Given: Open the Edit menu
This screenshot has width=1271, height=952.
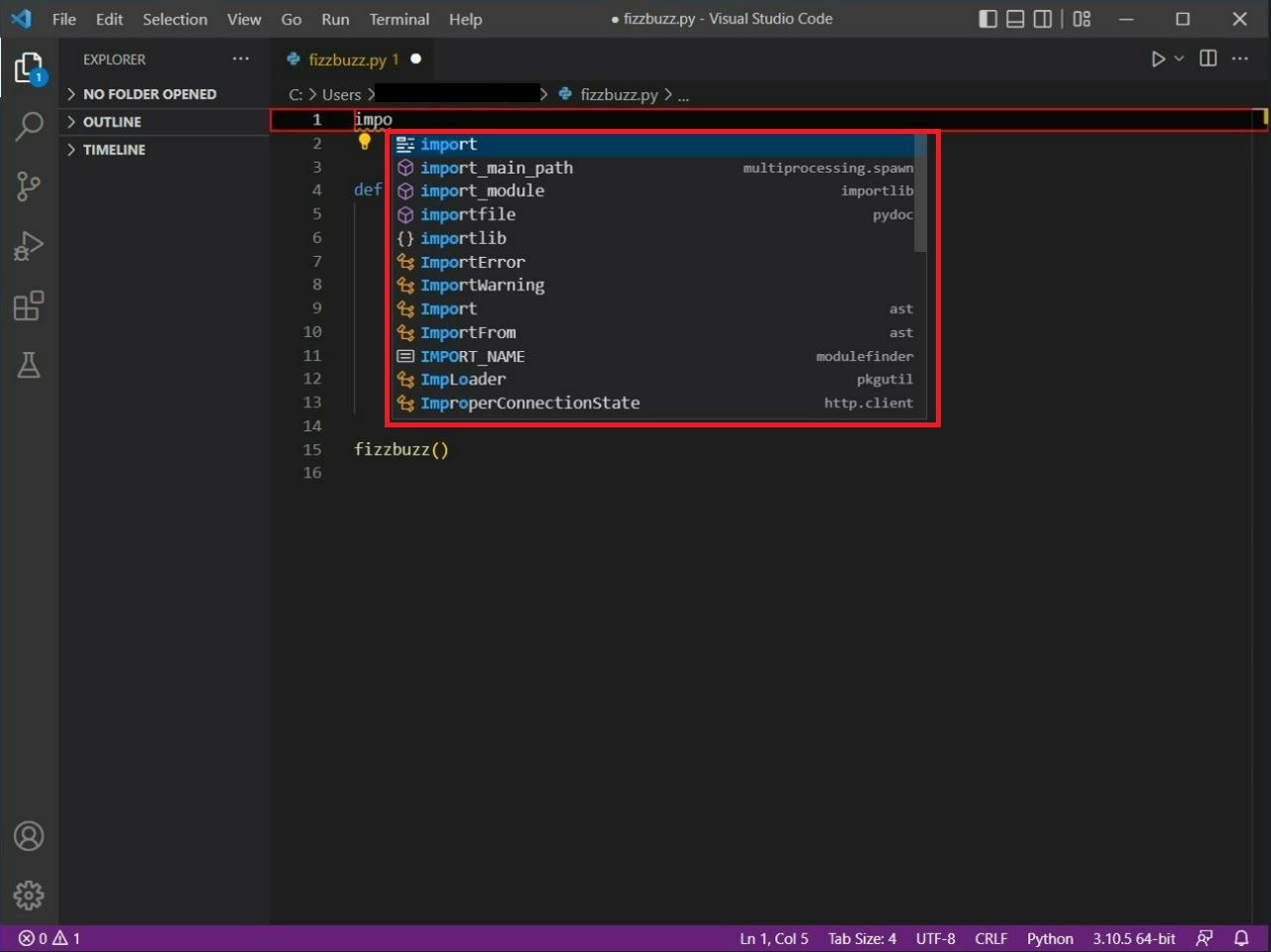Looking at the screenshot, I should click(x=109, y=19).
